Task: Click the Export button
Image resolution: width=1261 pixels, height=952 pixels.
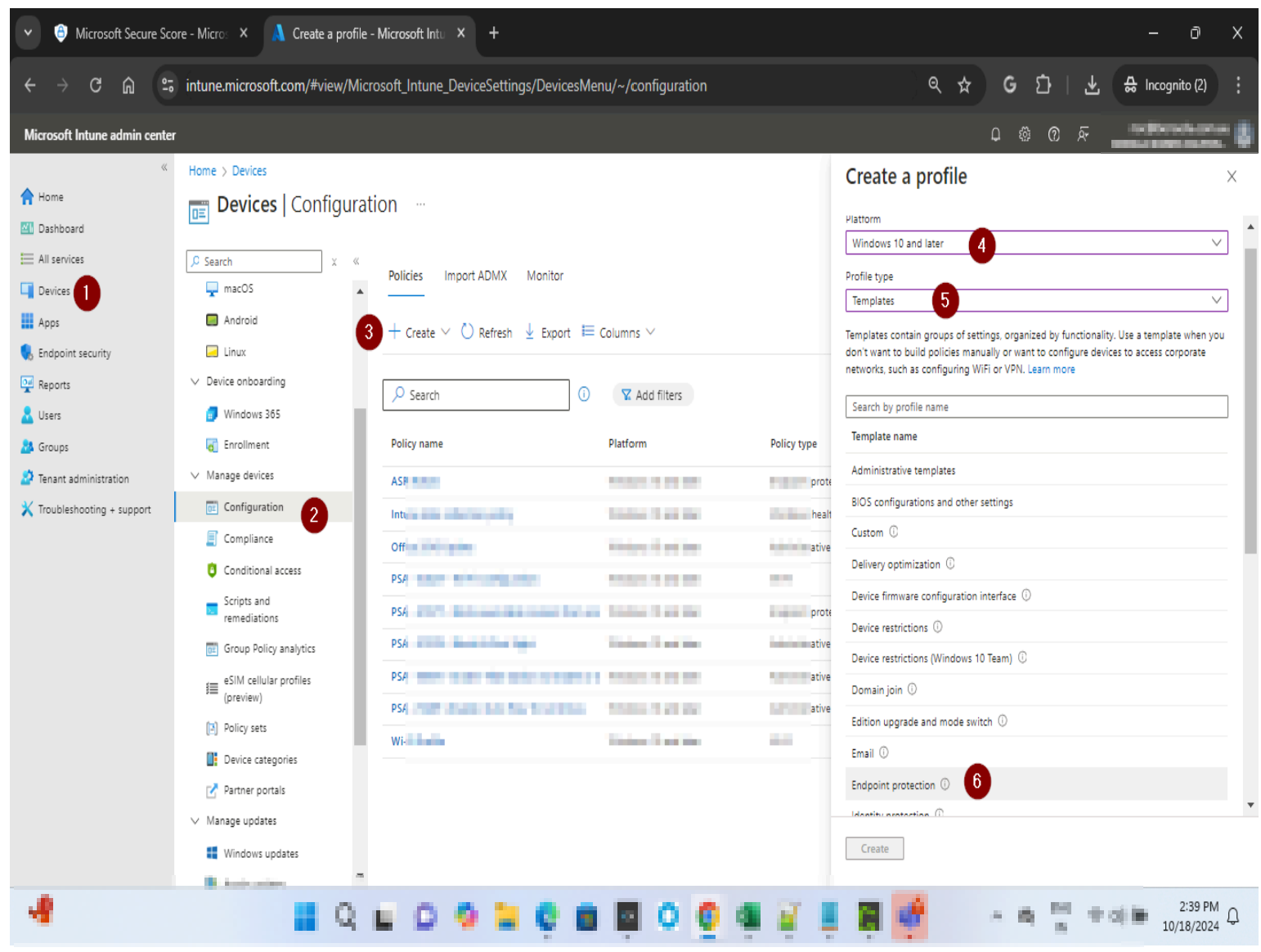Action: pos(547,332)
